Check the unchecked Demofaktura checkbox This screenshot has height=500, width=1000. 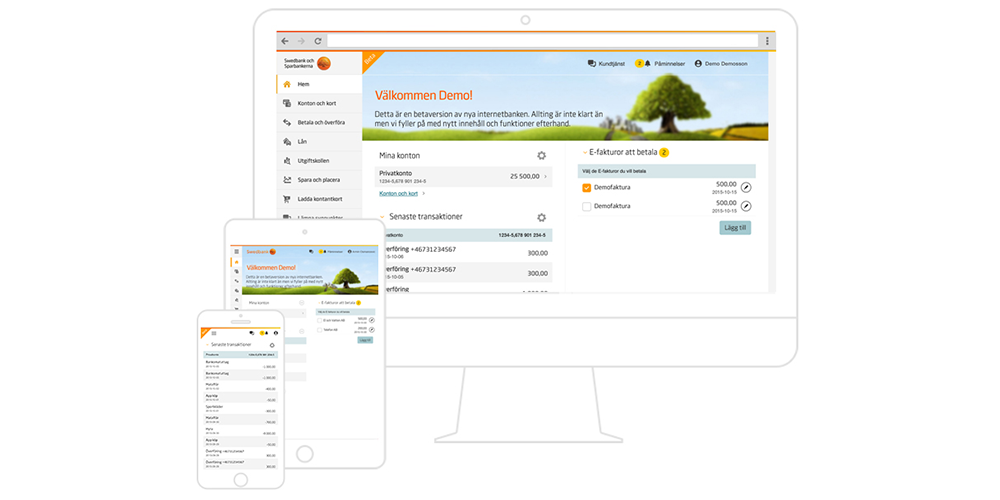click(x=587, y=206)
